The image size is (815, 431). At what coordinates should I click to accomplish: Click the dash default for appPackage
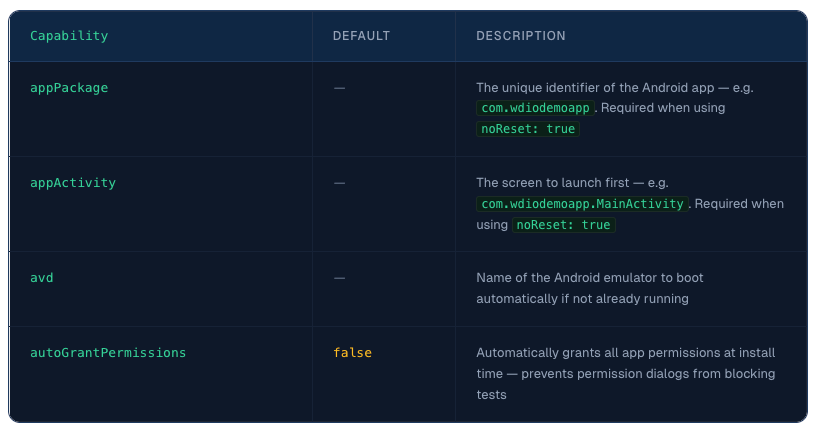pyautogui.click(x=339, y=88)
